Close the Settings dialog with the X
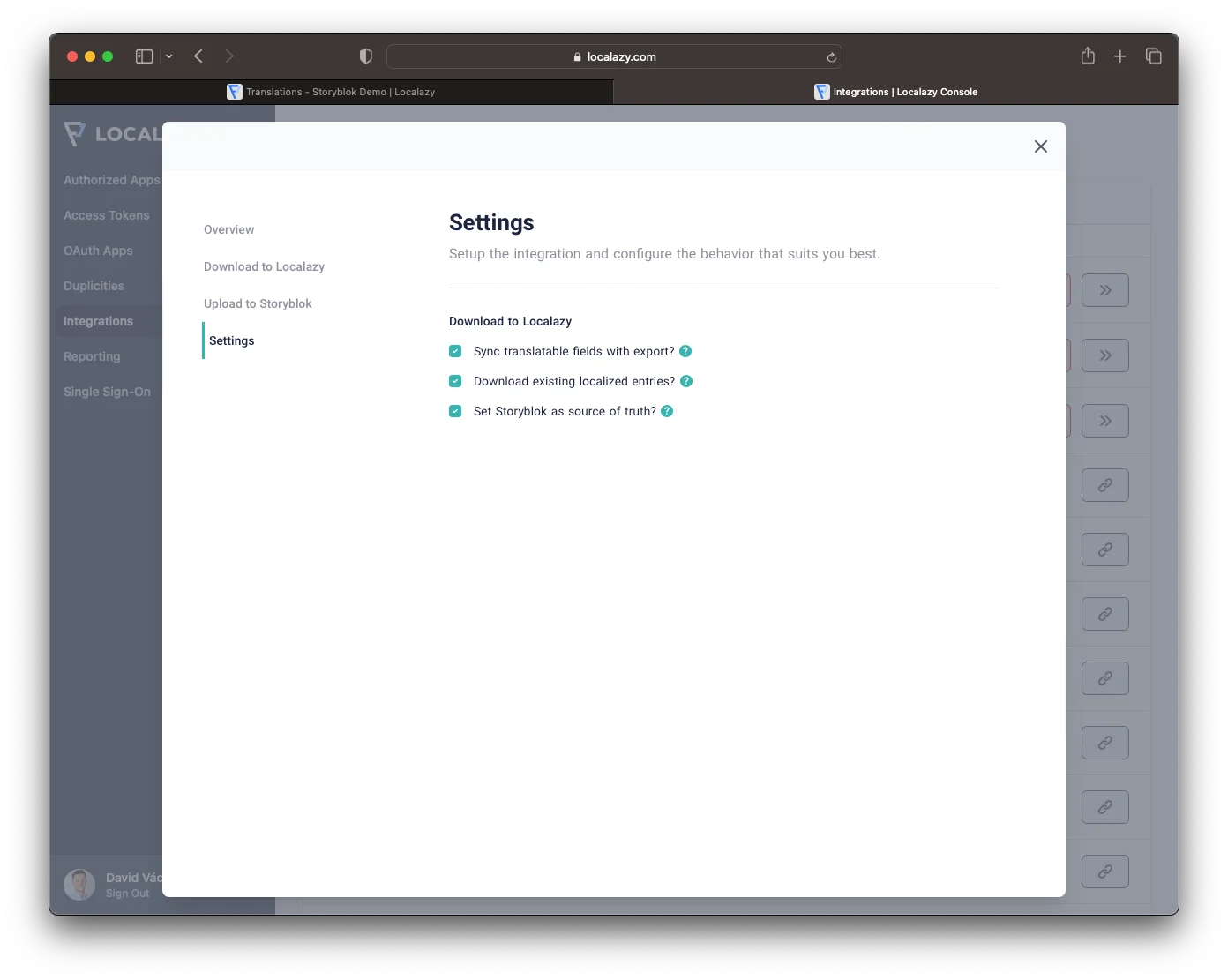 coord(1041,146)
